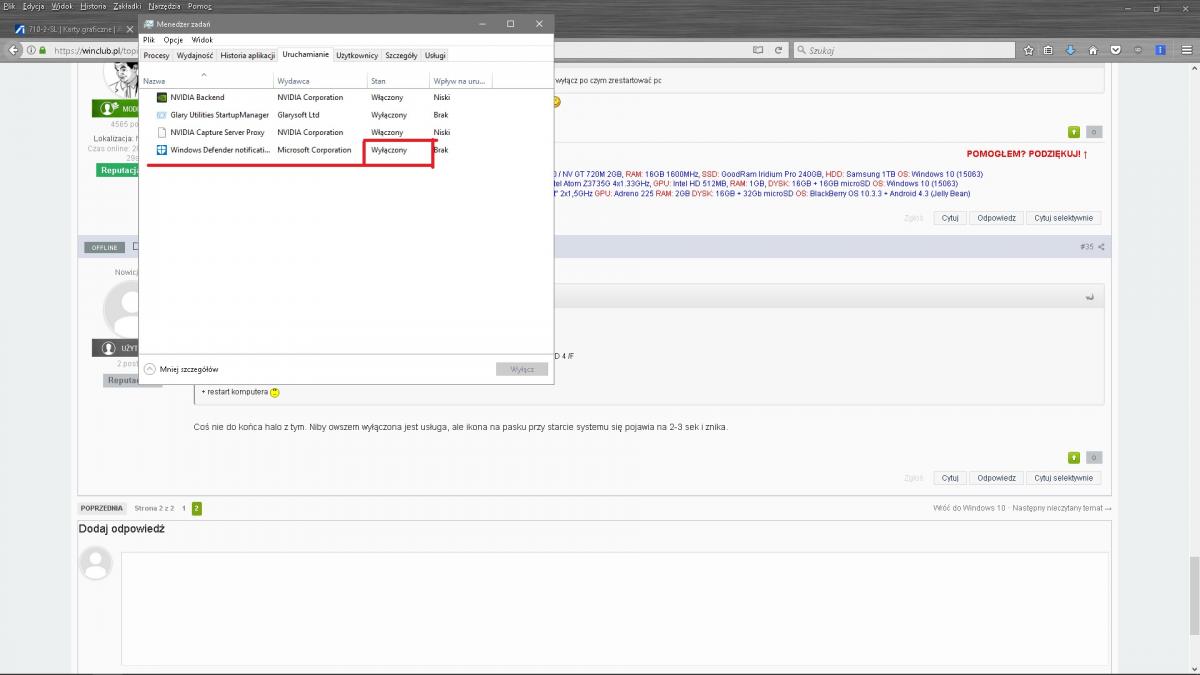Open the downloads arrow icon
This screenshot has width=1200, height=675.
pos(1071,50)
